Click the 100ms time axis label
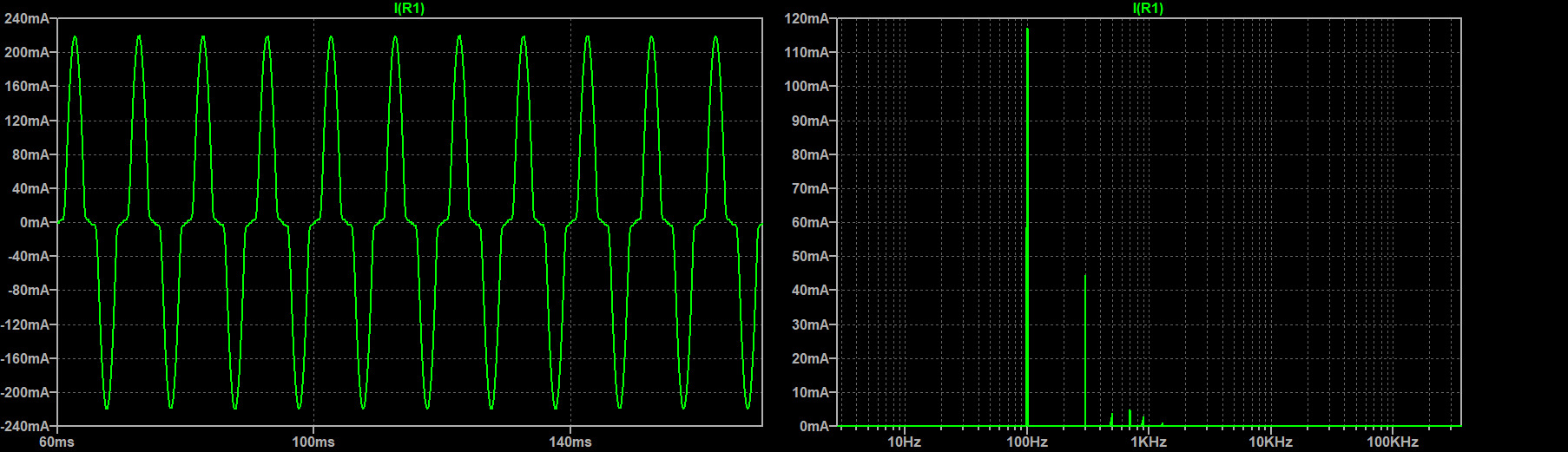 point(313,442)
